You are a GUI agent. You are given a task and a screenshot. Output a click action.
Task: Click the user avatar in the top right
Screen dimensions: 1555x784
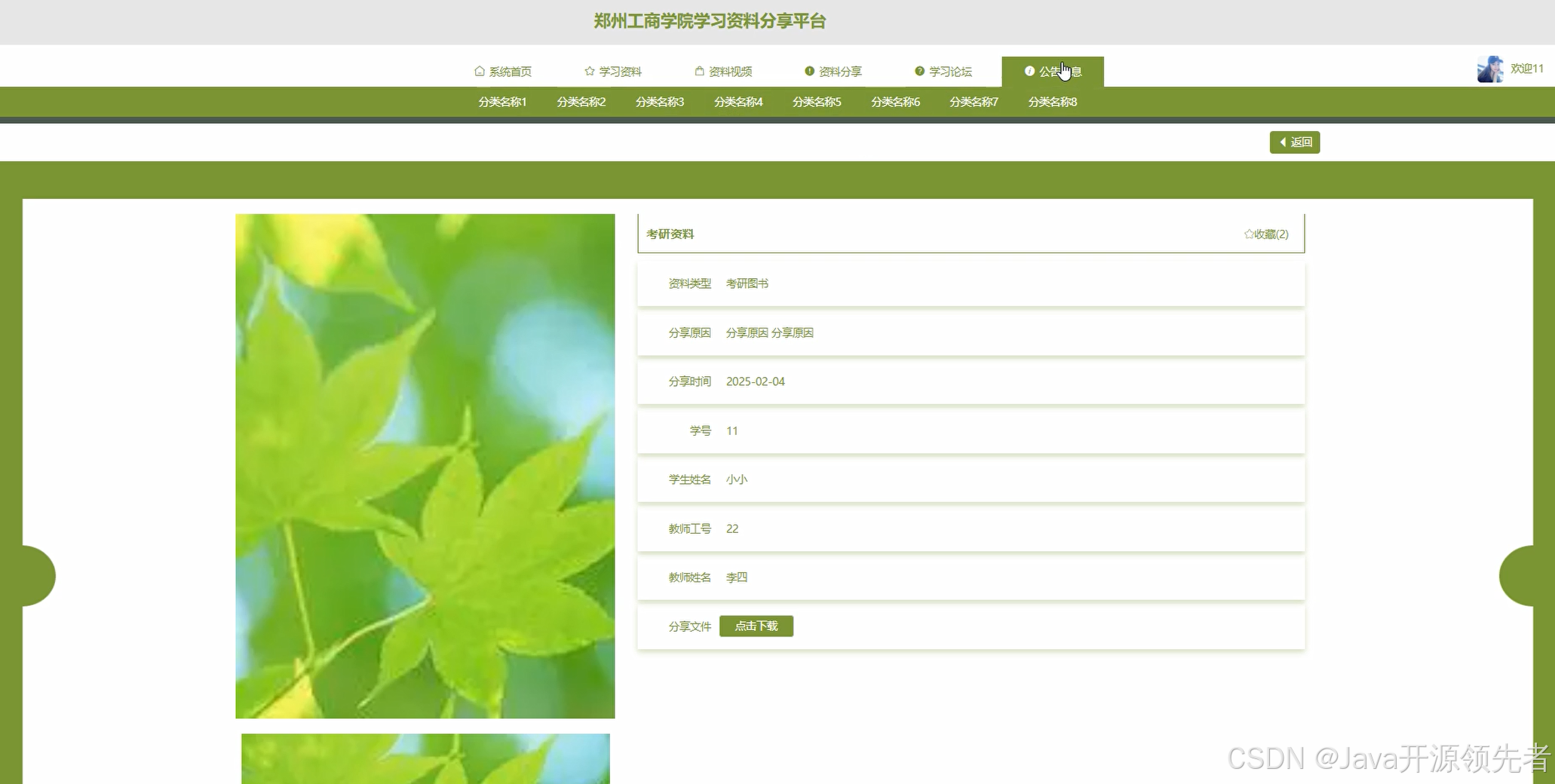click(1489, 68)
